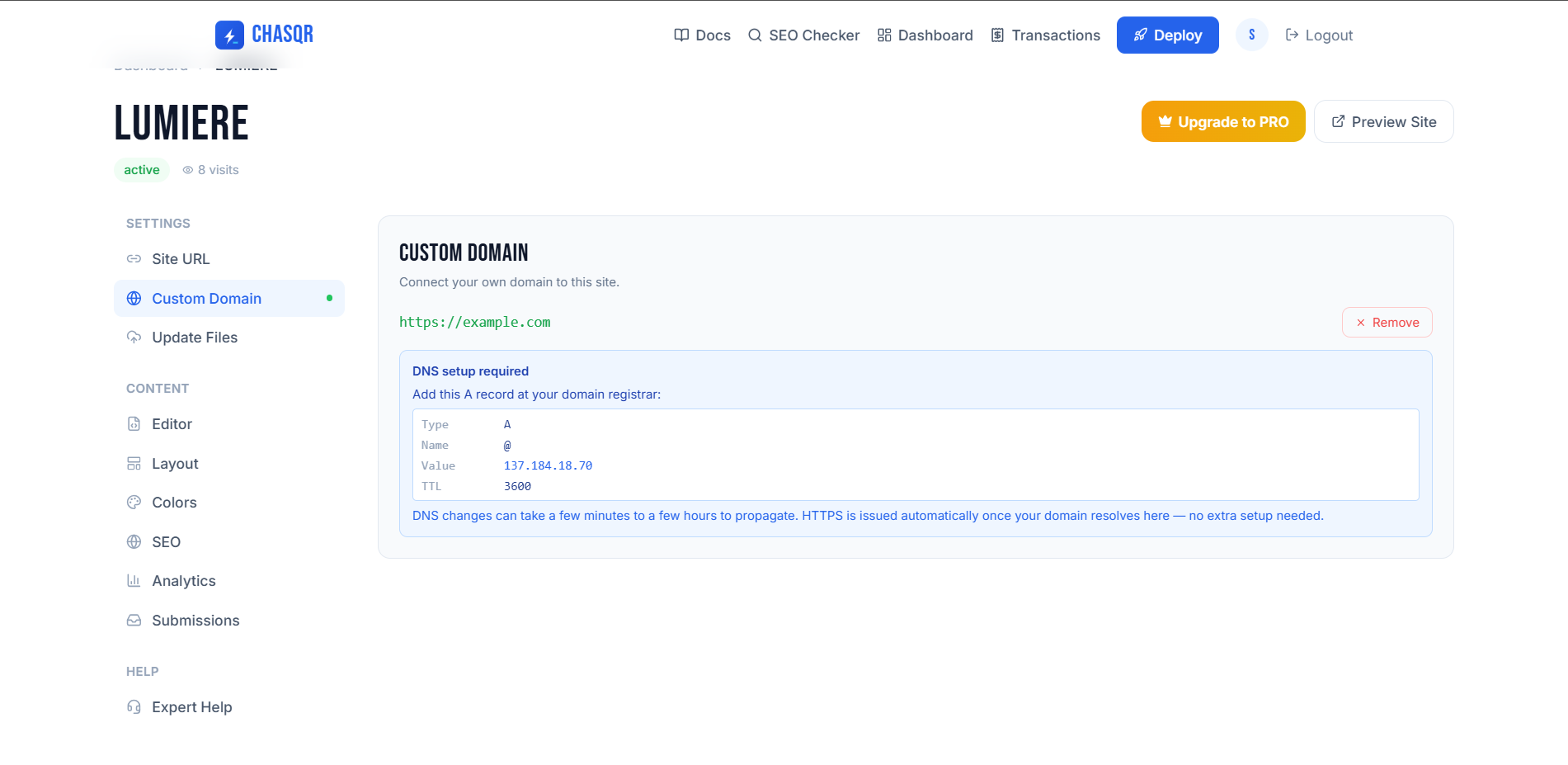Open the Analytics section
Viewport: 1568px width, 765px height.
coord(229,581)
